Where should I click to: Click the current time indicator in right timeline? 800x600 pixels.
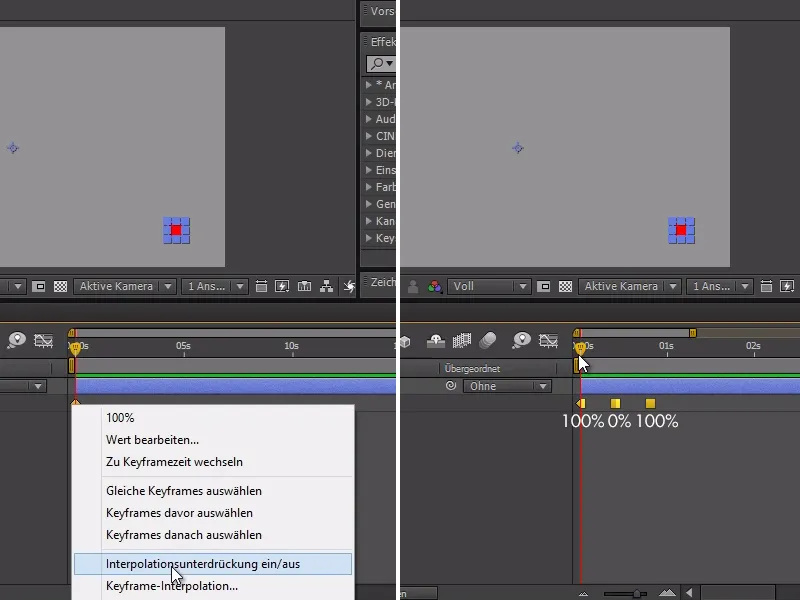click(x=580, y=348)
